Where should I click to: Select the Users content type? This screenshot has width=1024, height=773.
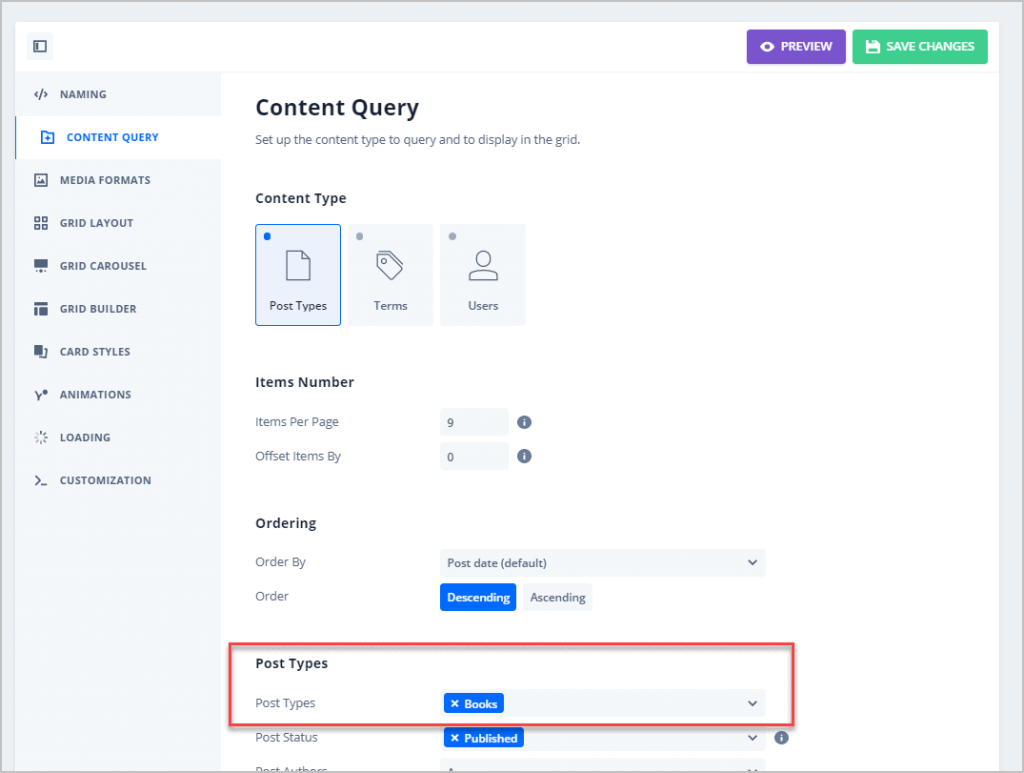click(483, 274)
